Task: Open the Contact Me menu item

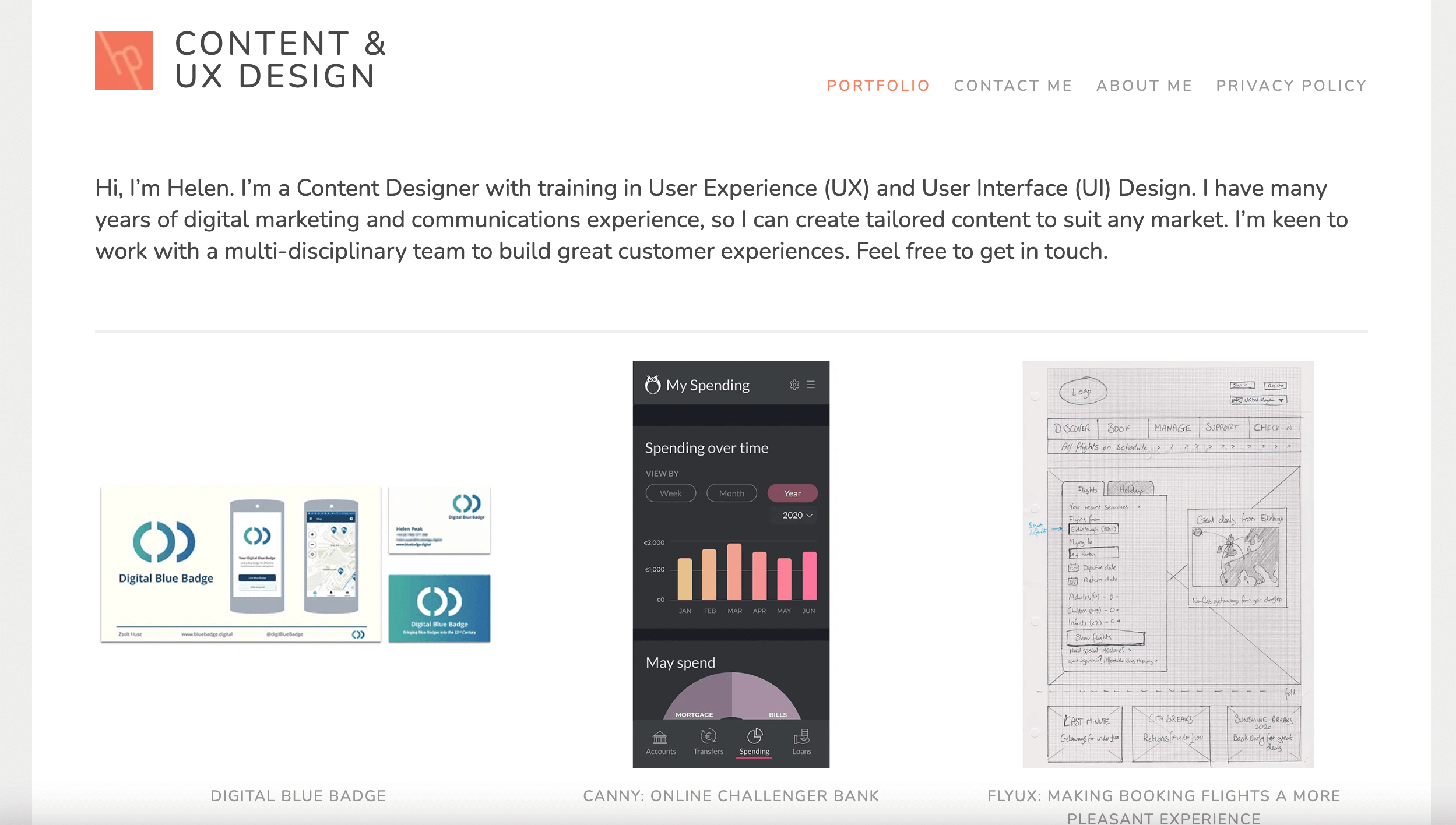Action: (1013, 85)
